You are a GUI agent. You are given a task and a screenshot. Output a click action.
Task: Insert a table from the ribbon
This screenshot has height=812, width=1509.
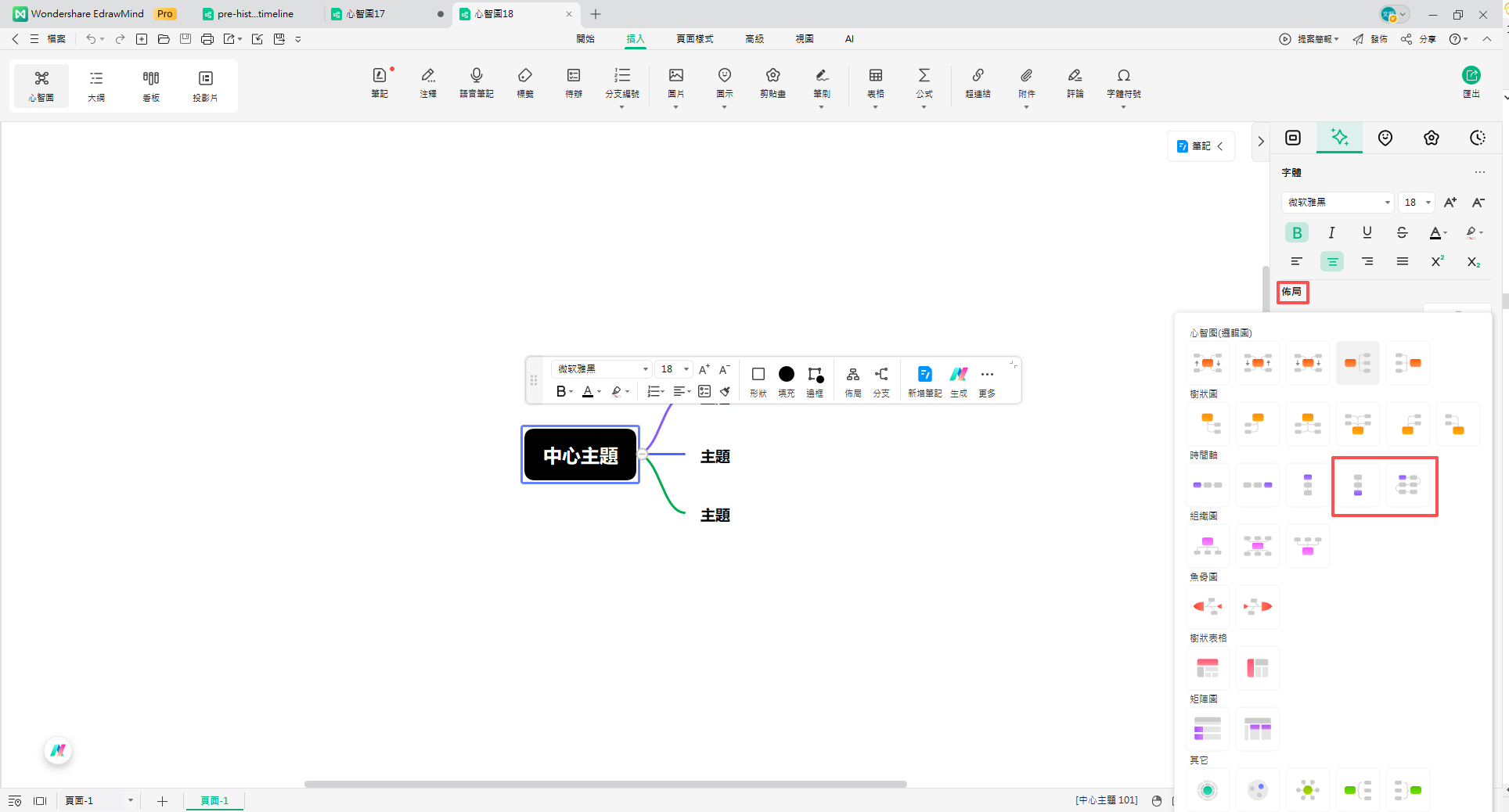(x=875, y=82)
